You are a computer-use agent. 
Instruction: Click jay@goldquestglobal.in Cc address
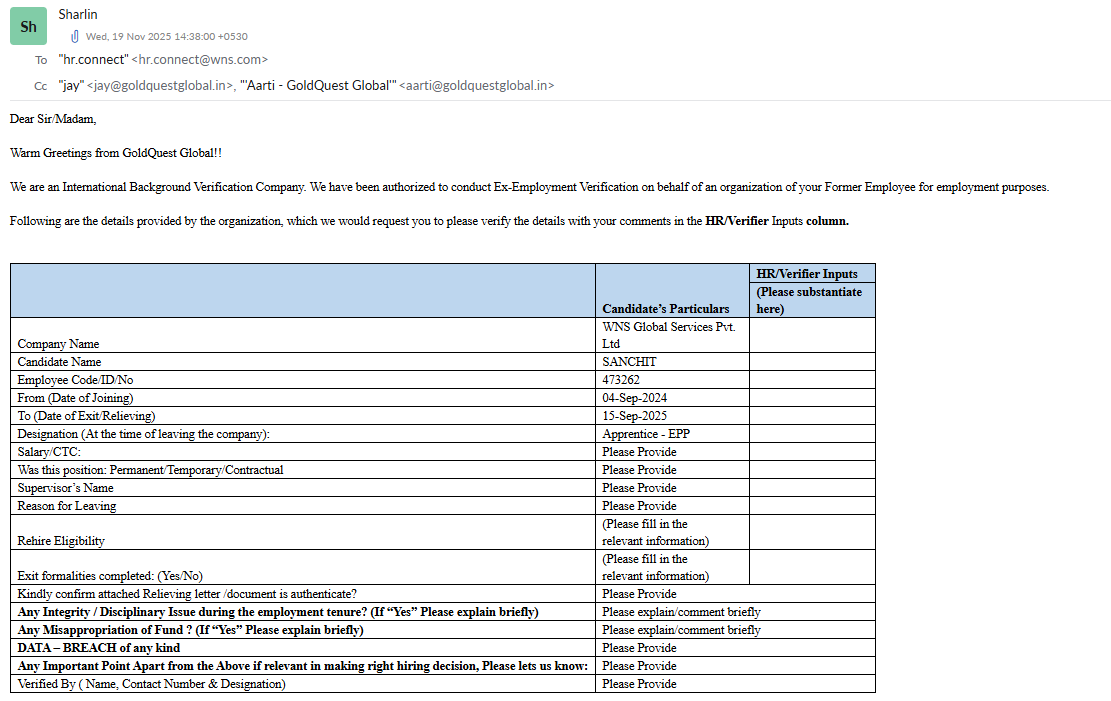pyautogui.click(x=160, y=85)
